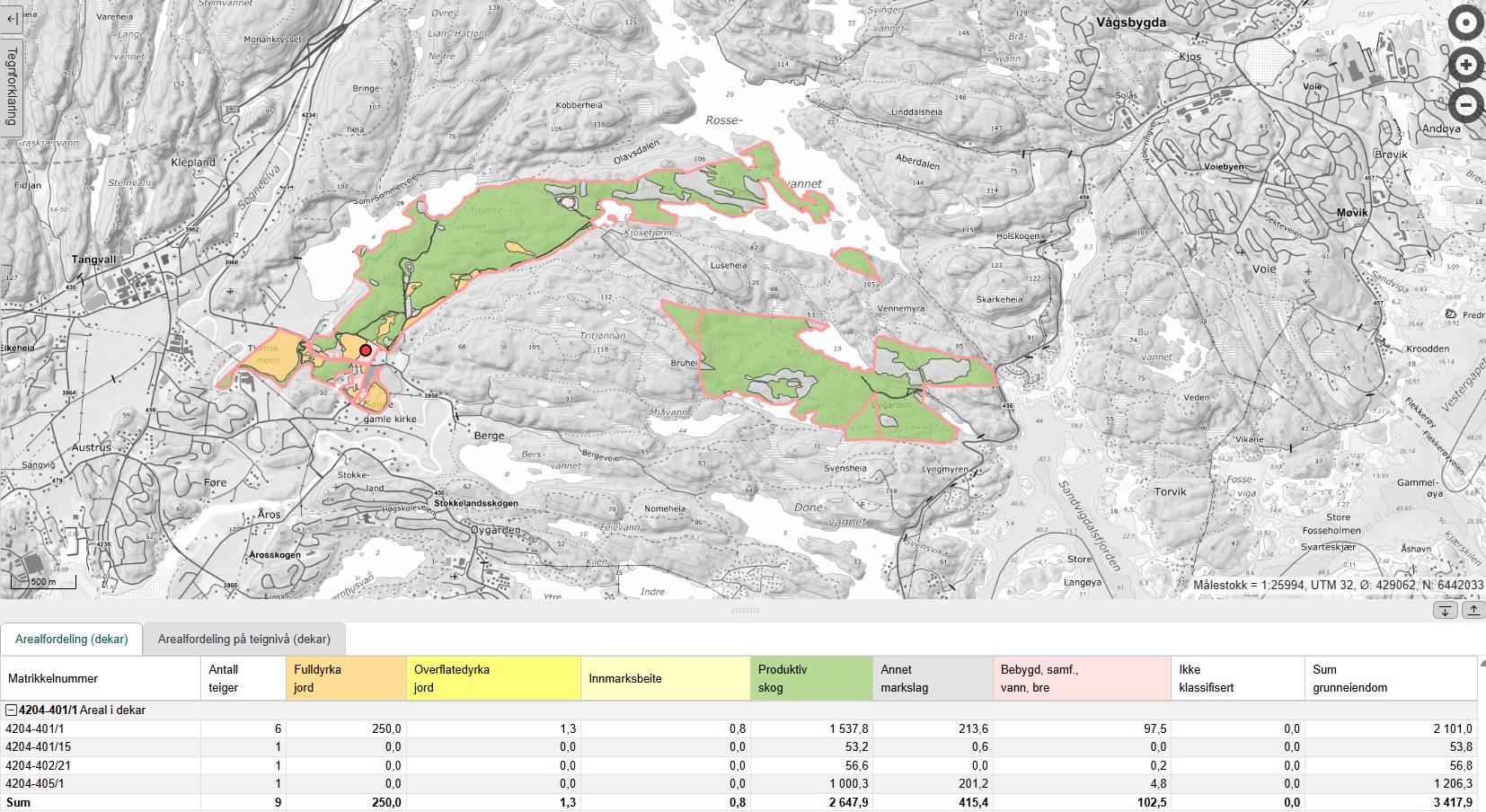
Task: Click the Sum grunneiendom column header
Action: point(1388,679)
